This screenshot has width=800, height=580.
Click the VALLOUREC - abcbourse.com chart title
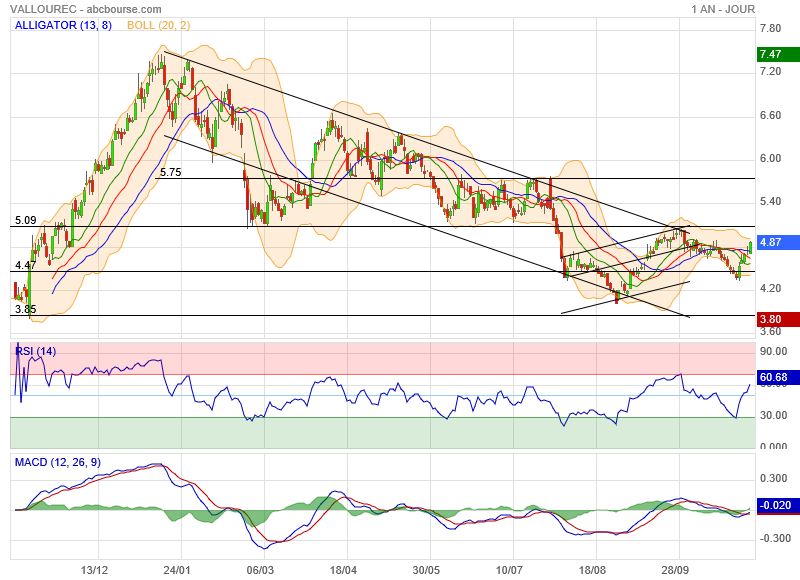86,9
